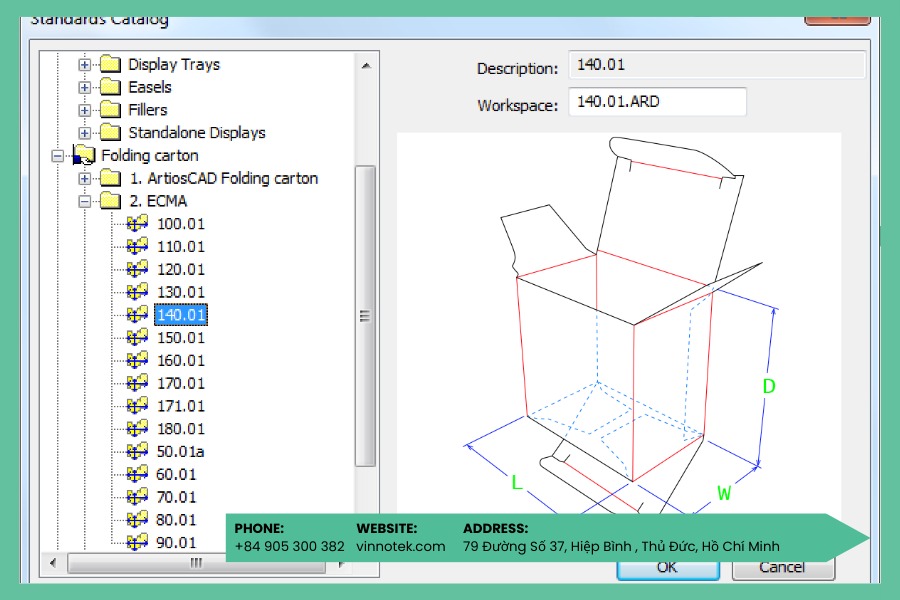Select the Easels folder label
Image resolution: width=900 pixels, height=600 pixels.
pos(150,87)
